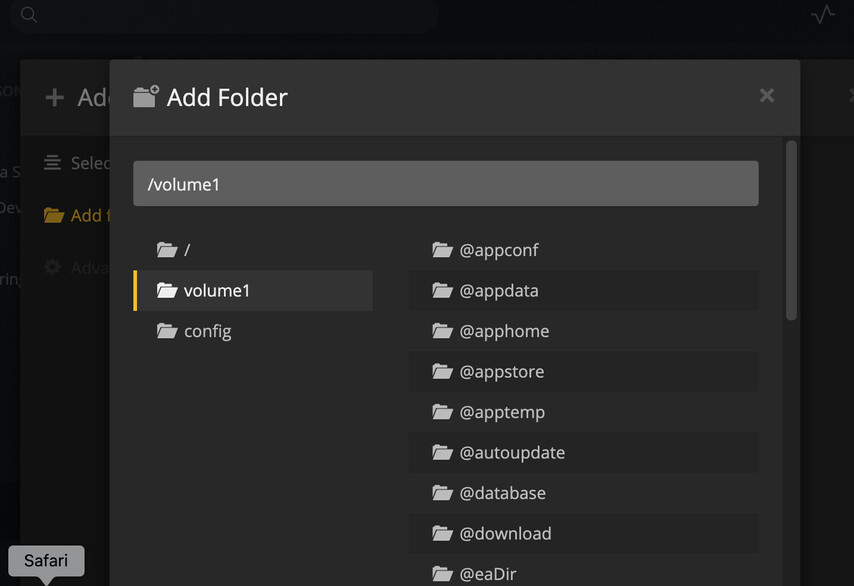Screen dimensions: 854x586
Task: Click the folder path input field
Action: coord(445,184)
